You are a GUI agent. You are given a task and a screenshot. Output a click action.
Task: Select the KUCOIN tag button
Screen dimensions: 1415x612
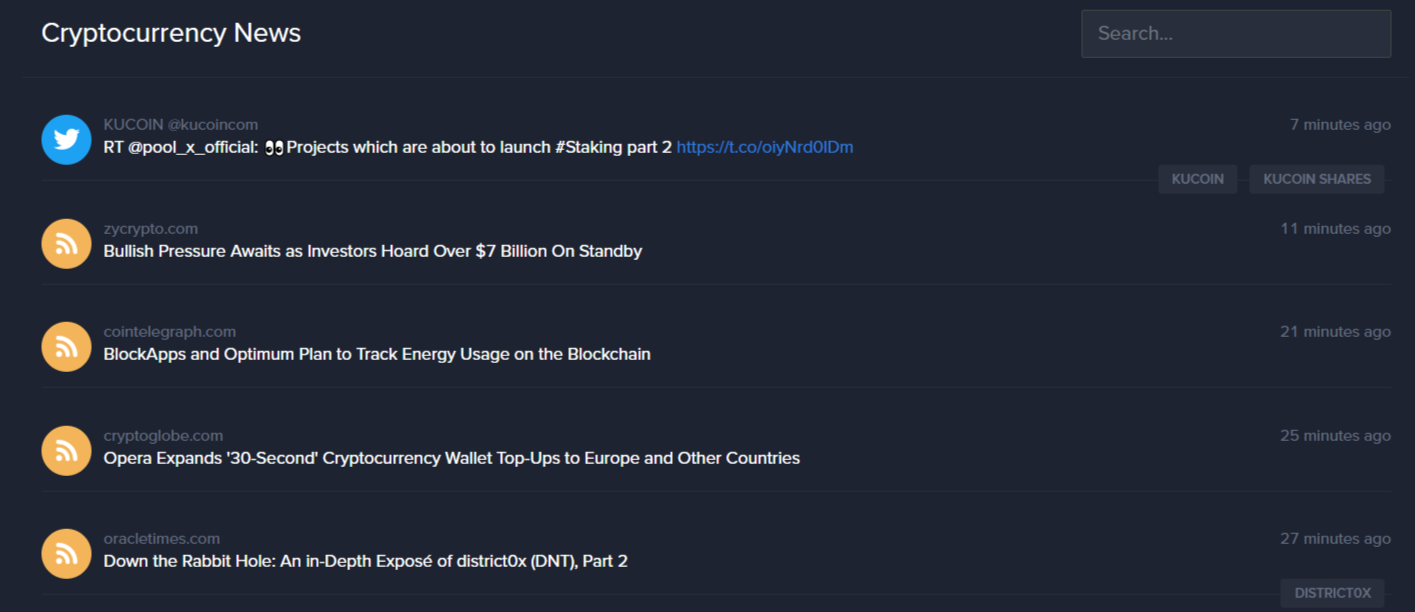pyautogui.click(x=1198, y=179)
